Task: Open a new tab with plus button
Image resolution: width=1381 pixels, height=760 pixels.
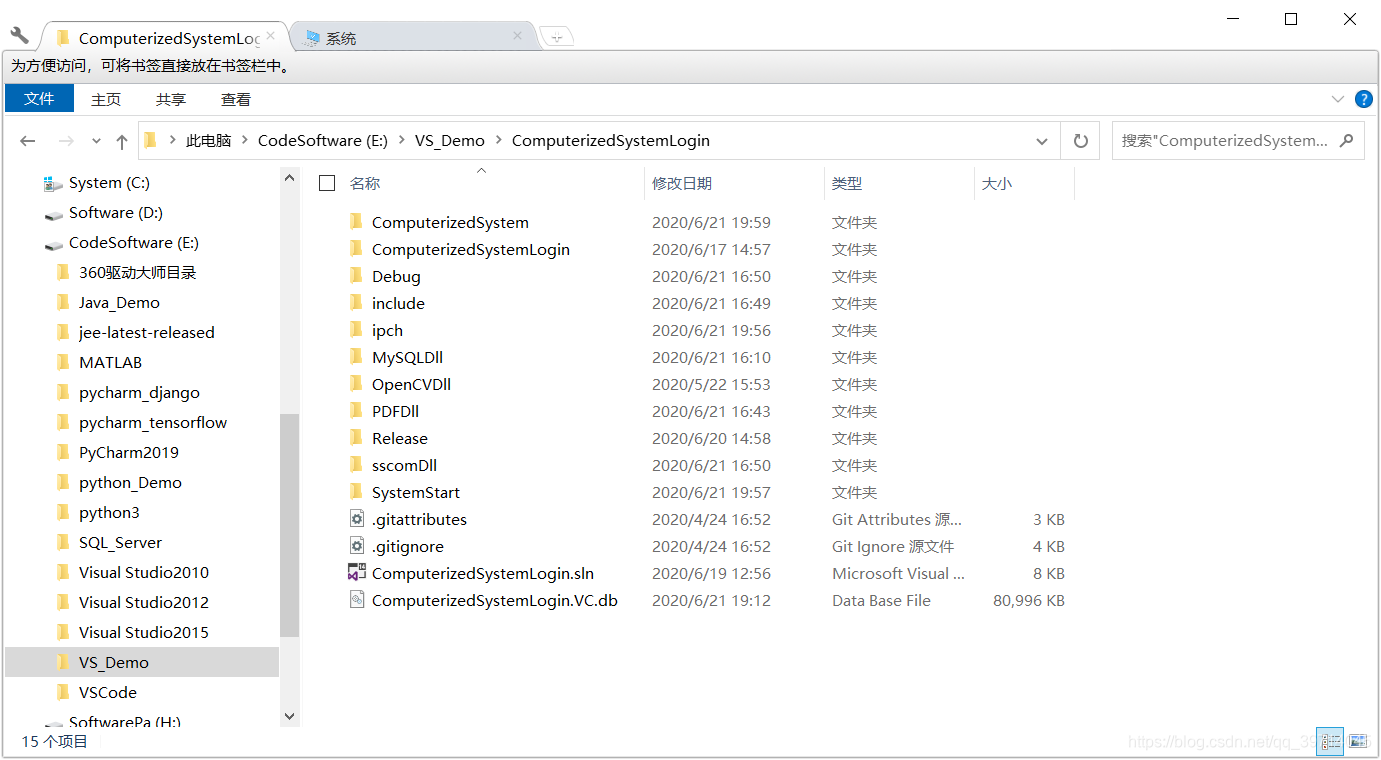Action: pos(556,38)
